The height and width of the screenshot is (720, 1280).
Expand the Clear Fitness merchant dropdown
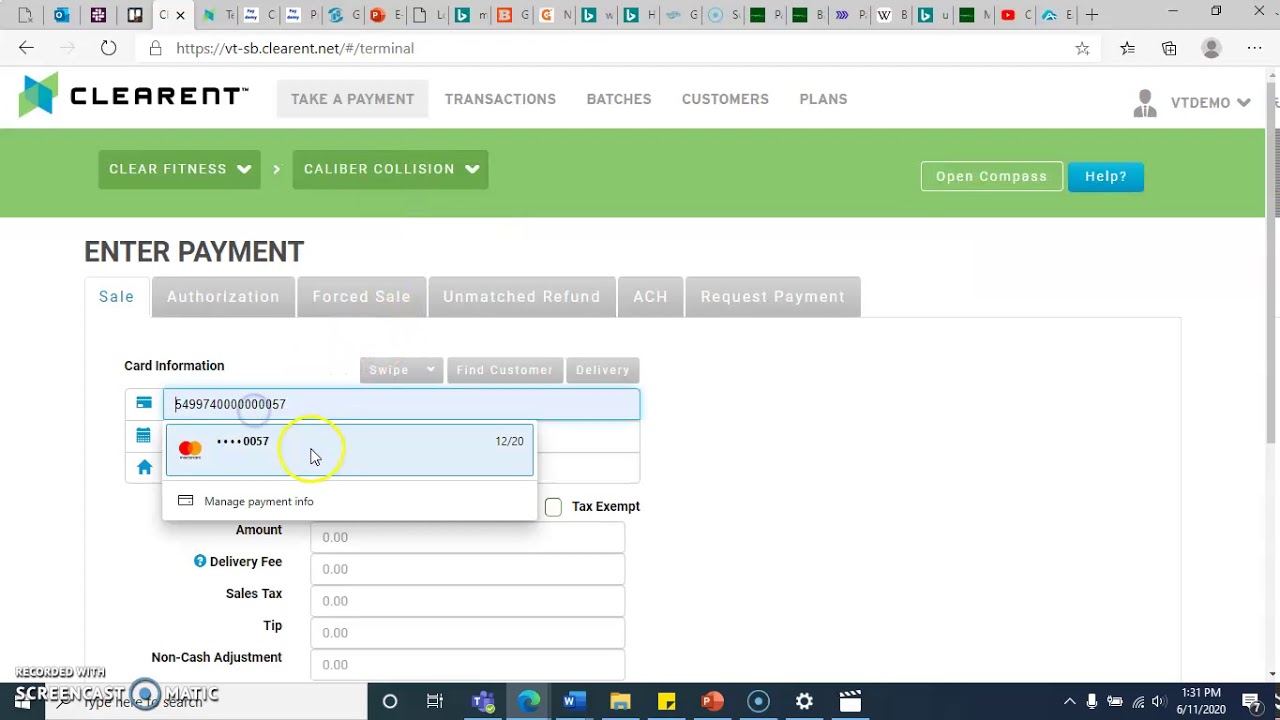point(179,169)
